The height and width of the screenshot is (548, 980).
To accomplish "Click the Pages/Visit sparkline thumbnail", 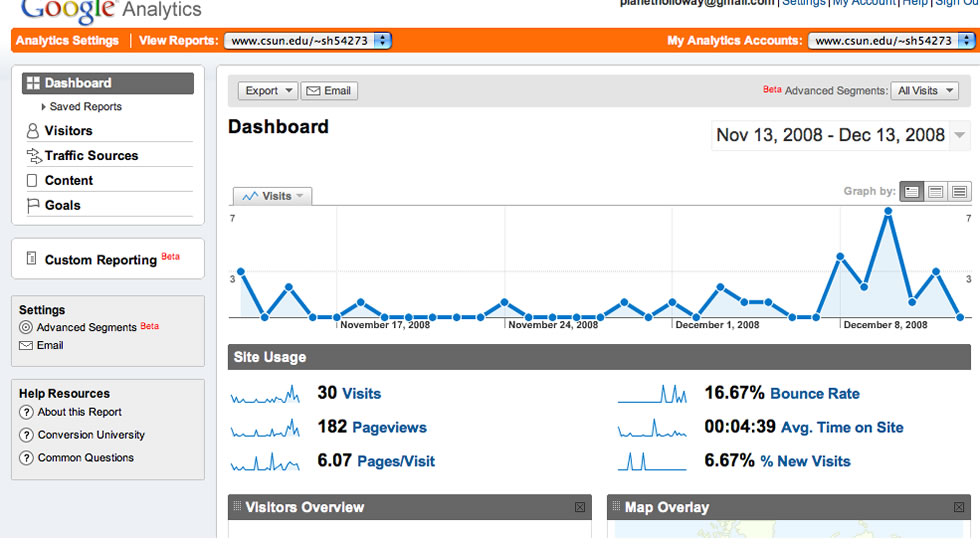I will tap(265, 462).
